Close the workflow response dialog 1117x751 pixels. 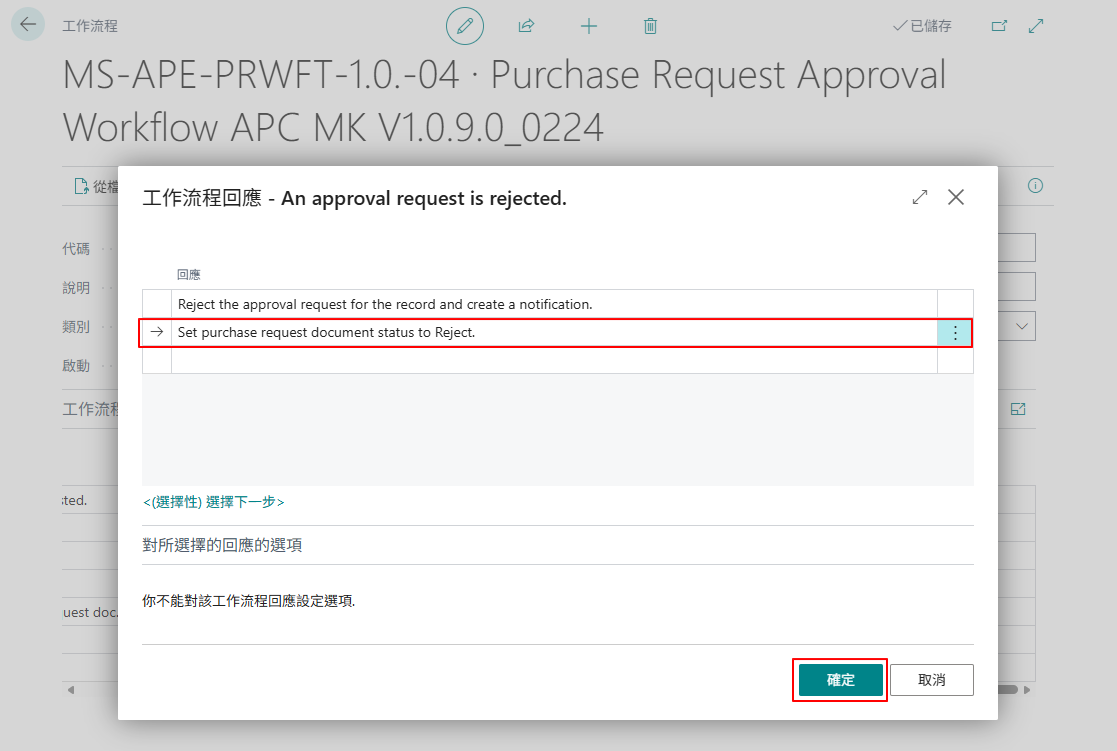[x=956, y=197]
